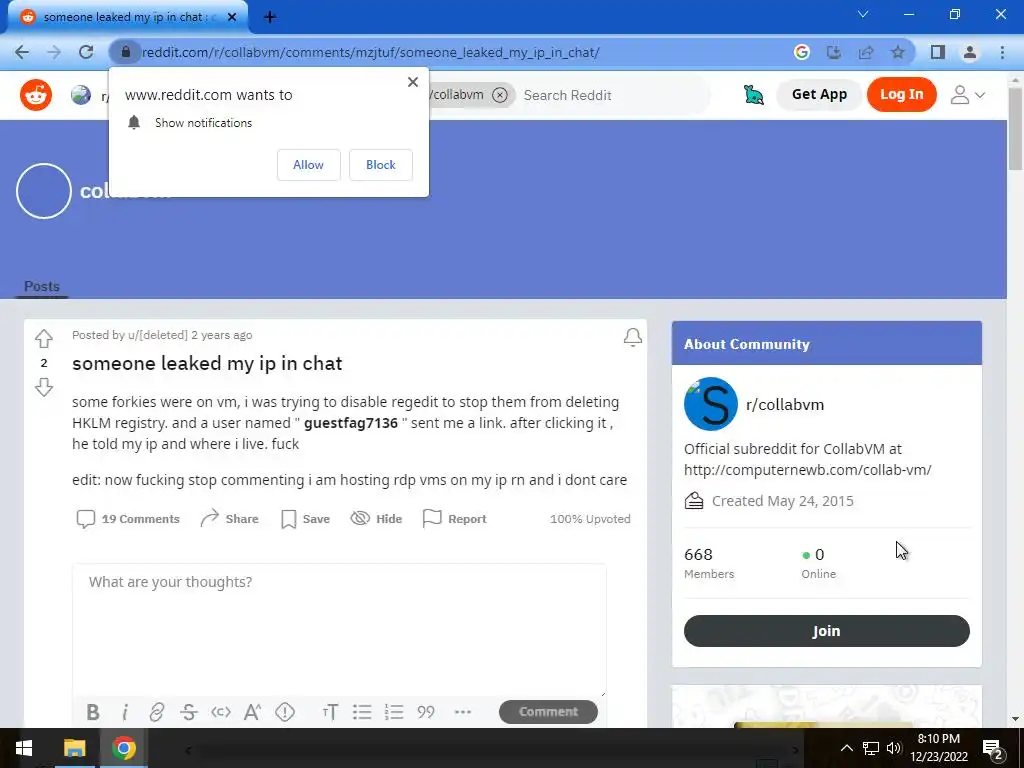Image resolution: width=1024 pixels, height=768 pixels.
Task: Click bold username guestfag7136 in post
Action: (351, 423)
